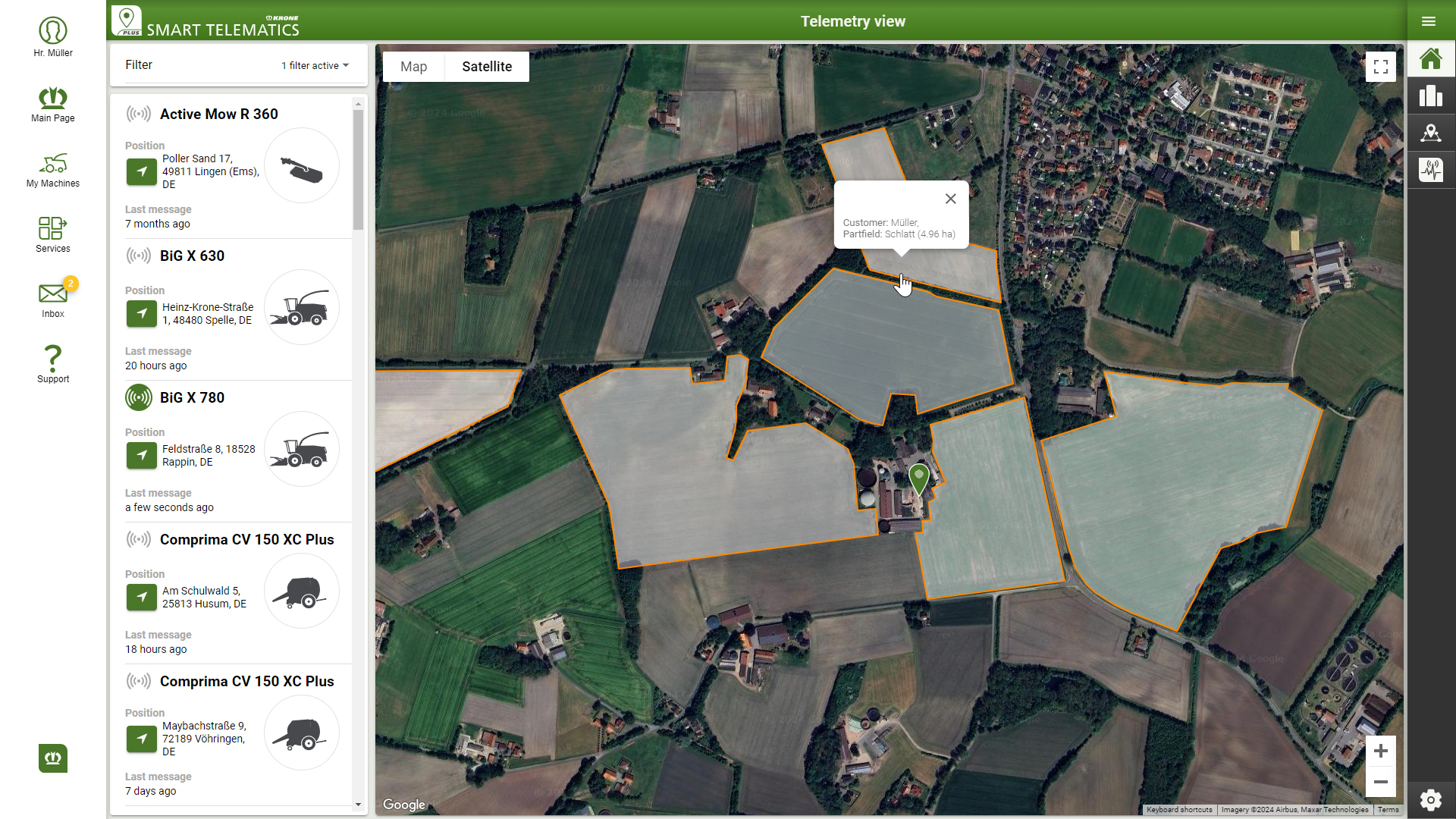The image size is (1456, 819).
Task: Expand the '1 filter active' dropdown
Action: tap(315, 66)
